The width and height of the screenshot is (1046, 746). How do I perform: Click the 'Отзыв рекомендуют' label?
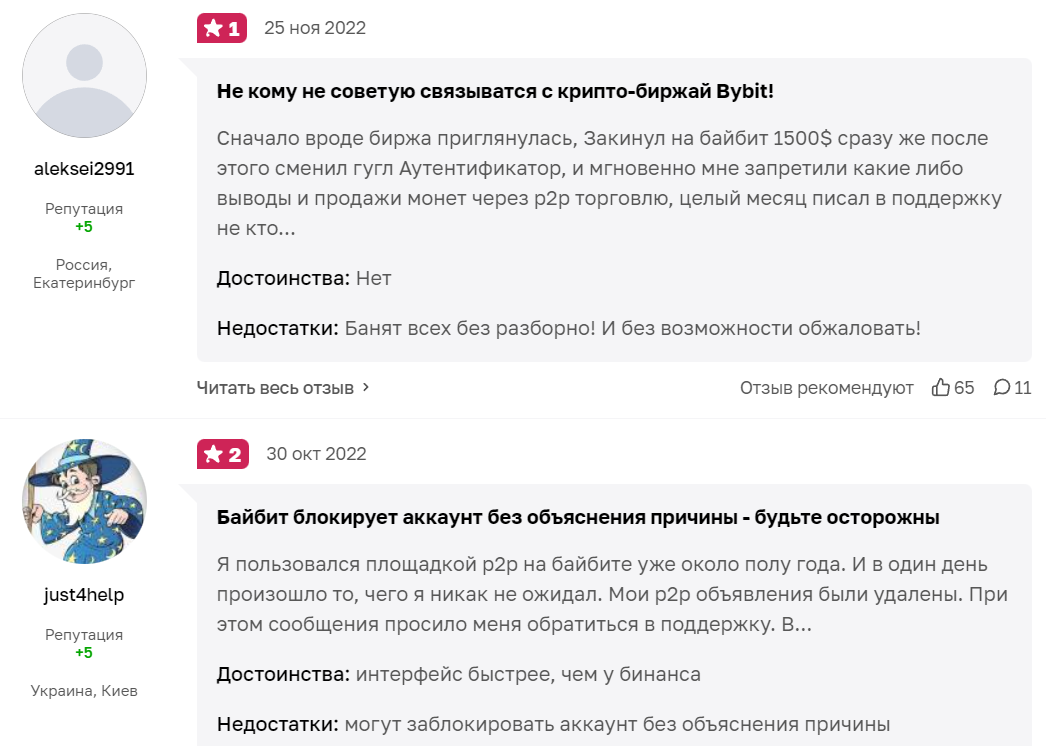coord(827,388)
